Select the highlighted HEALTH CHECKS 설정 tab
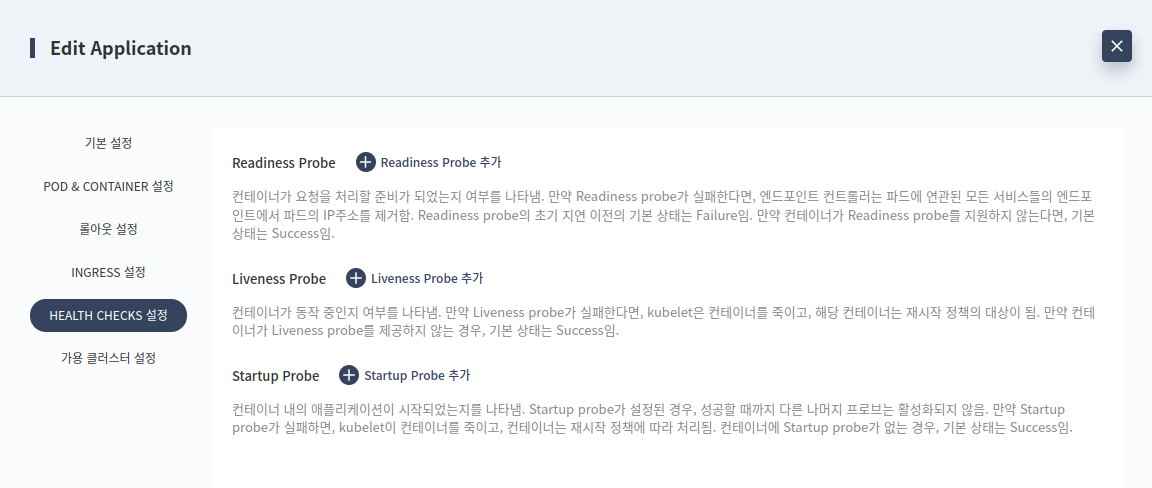Viewport: 1152px width, 488px height. click(x=108, y=315)
